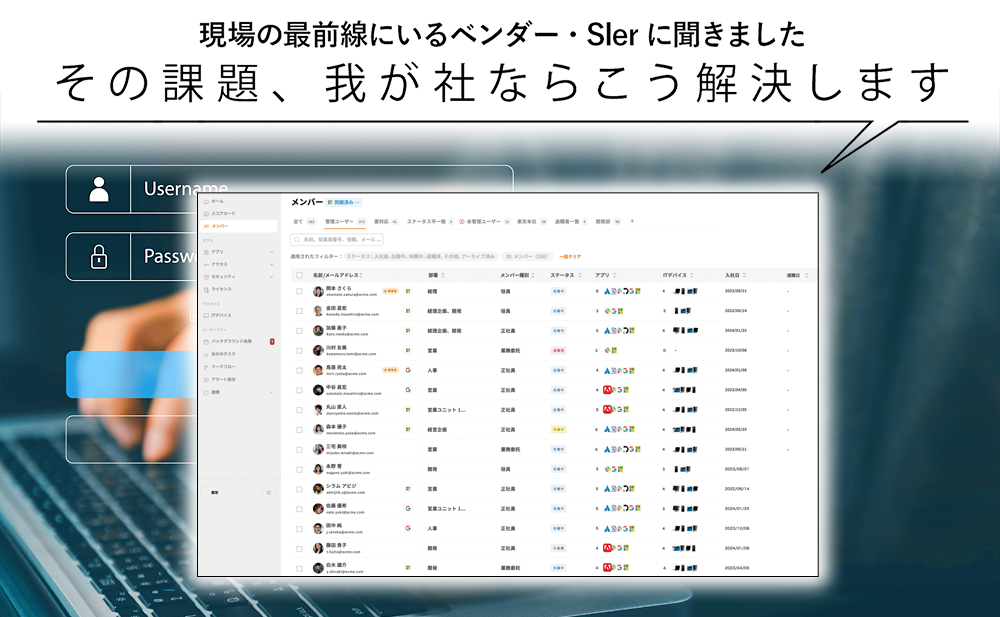The height and width of the screenshot is (617, 1000).
Task: Switch to the 全て tab
Action: coord(304,222)
